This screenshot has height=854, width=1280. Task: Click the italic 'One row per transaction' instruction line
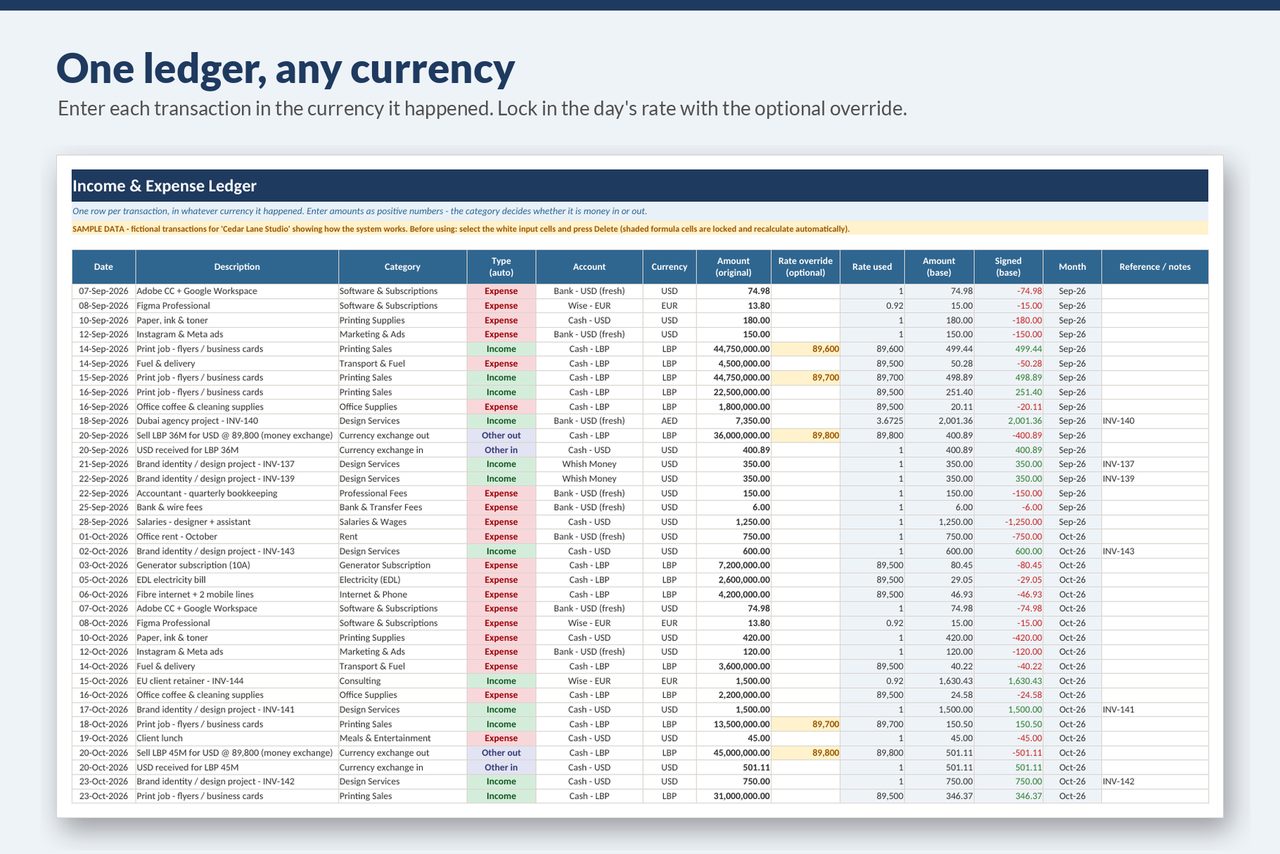point(640,211)
